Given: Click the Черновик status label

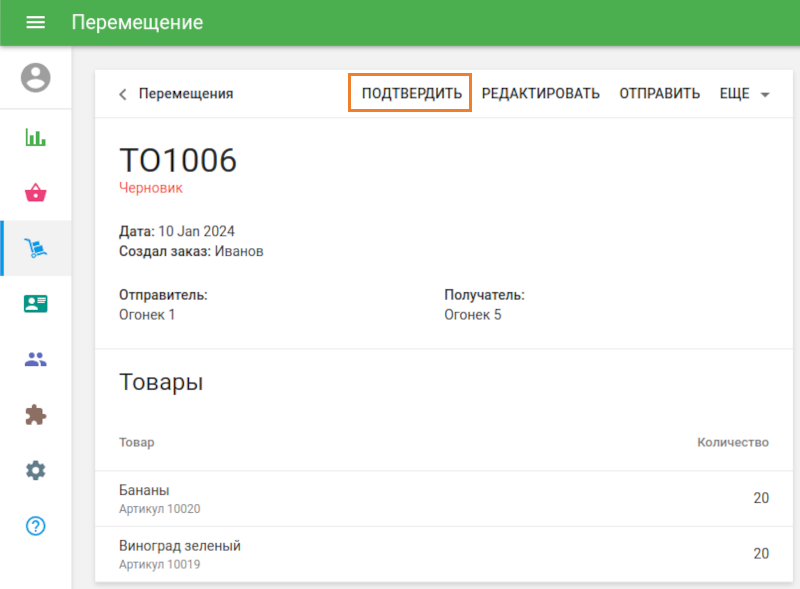Looking at the screenshot, I should tap(150, 188).
